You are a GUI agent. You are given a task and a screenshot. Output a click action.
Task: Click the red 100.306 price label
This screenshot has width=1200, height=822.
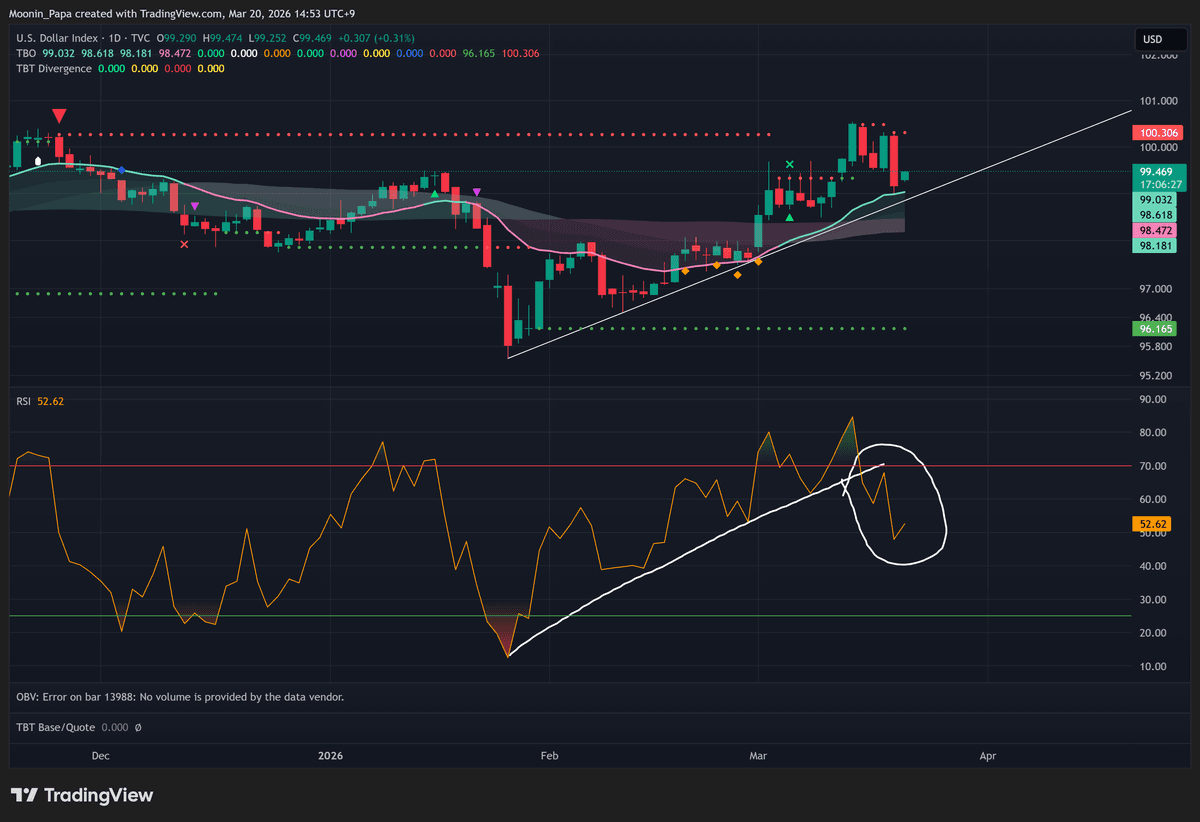1158,133
